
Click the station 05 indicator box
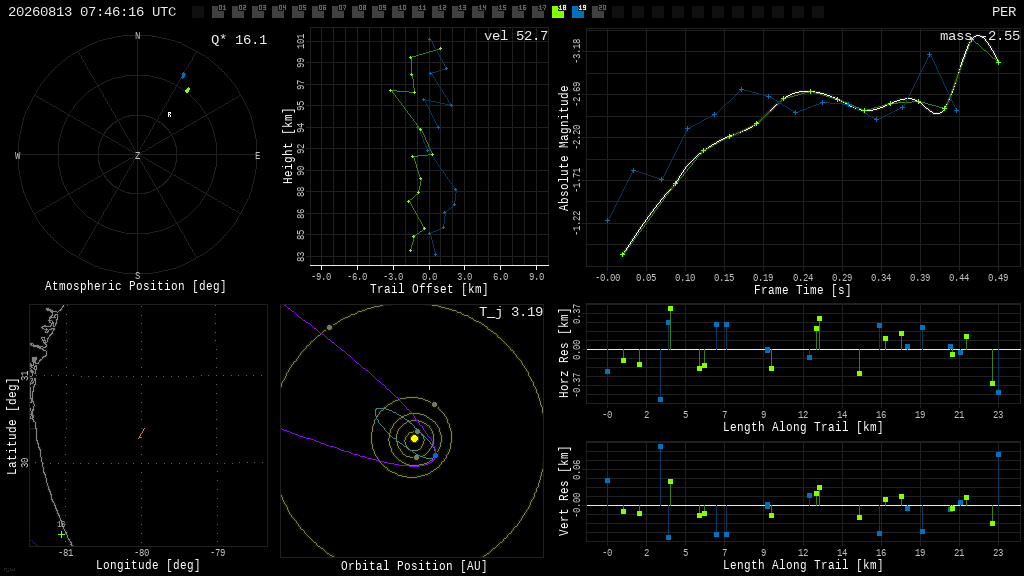click(x=298, y=11)
